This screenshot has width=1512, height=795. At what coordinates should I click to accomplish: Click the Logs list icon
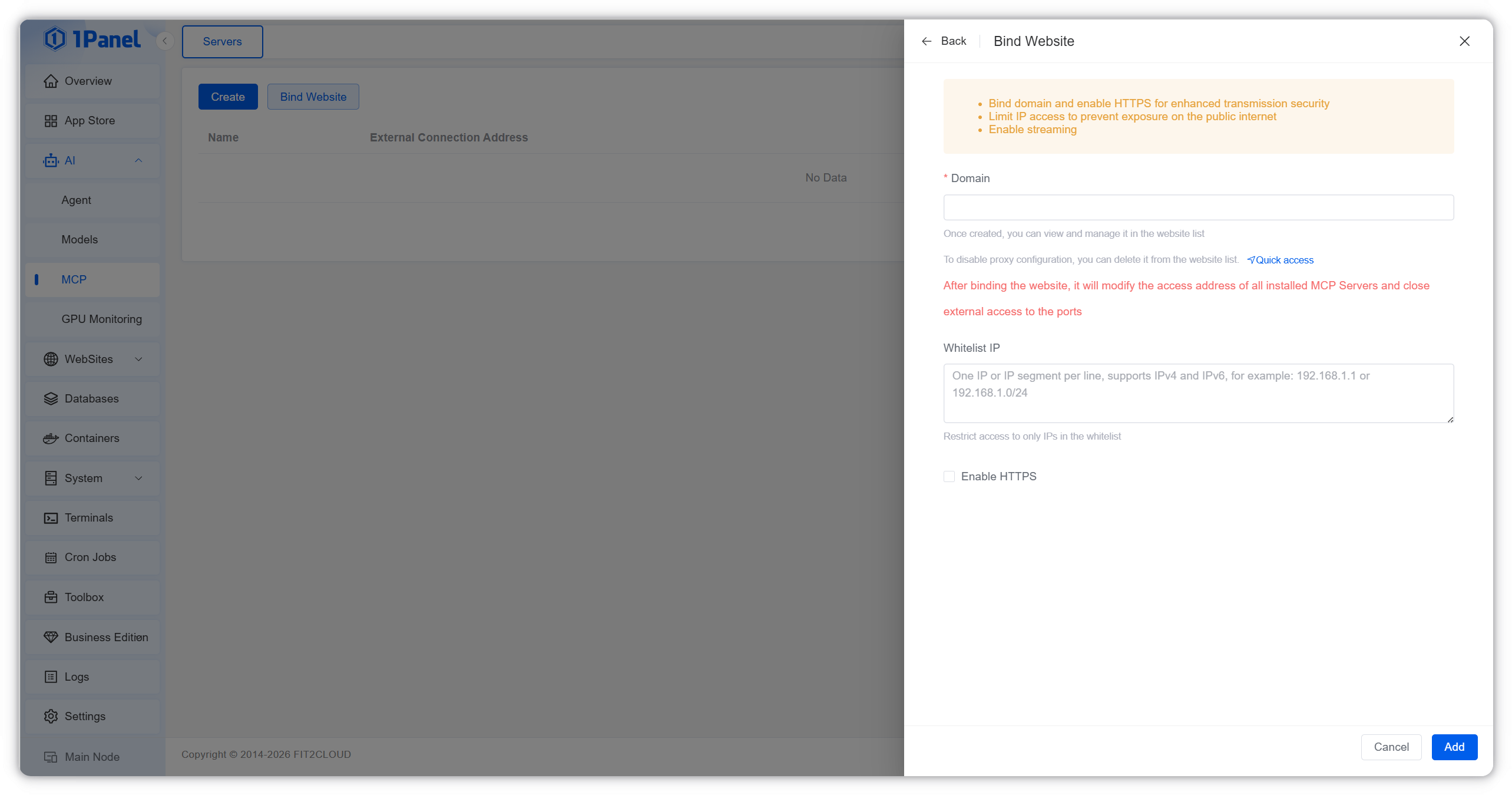(x=51, y=677)
